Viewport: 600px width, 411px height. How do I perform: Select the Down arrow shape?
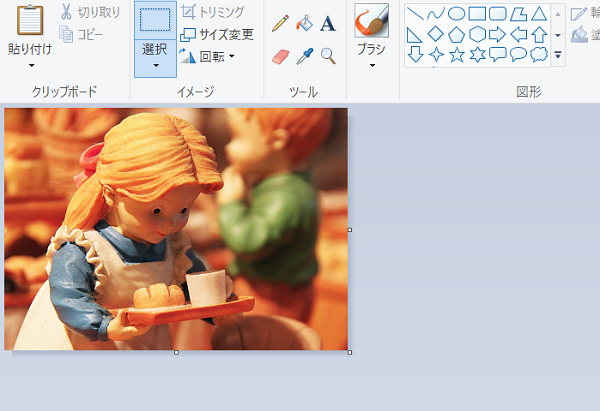pyautogui.click(x=415, y=54)
